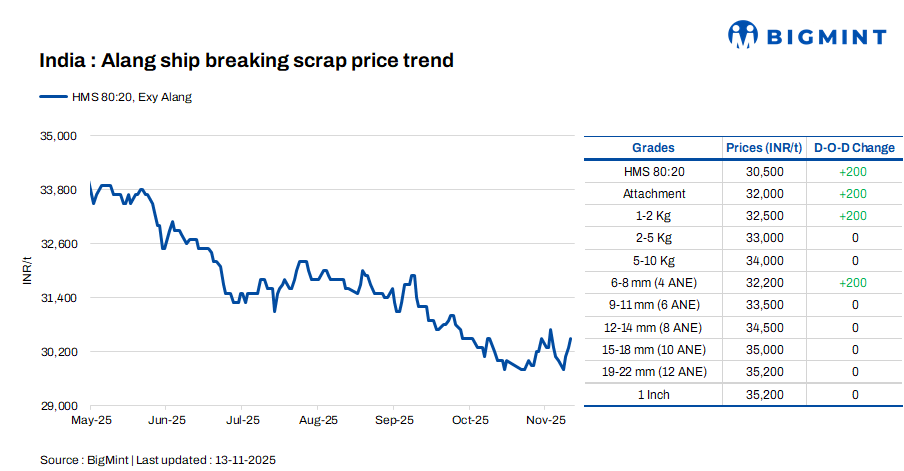
Task: Select the Attachment grade row
Action: point(653,194)
